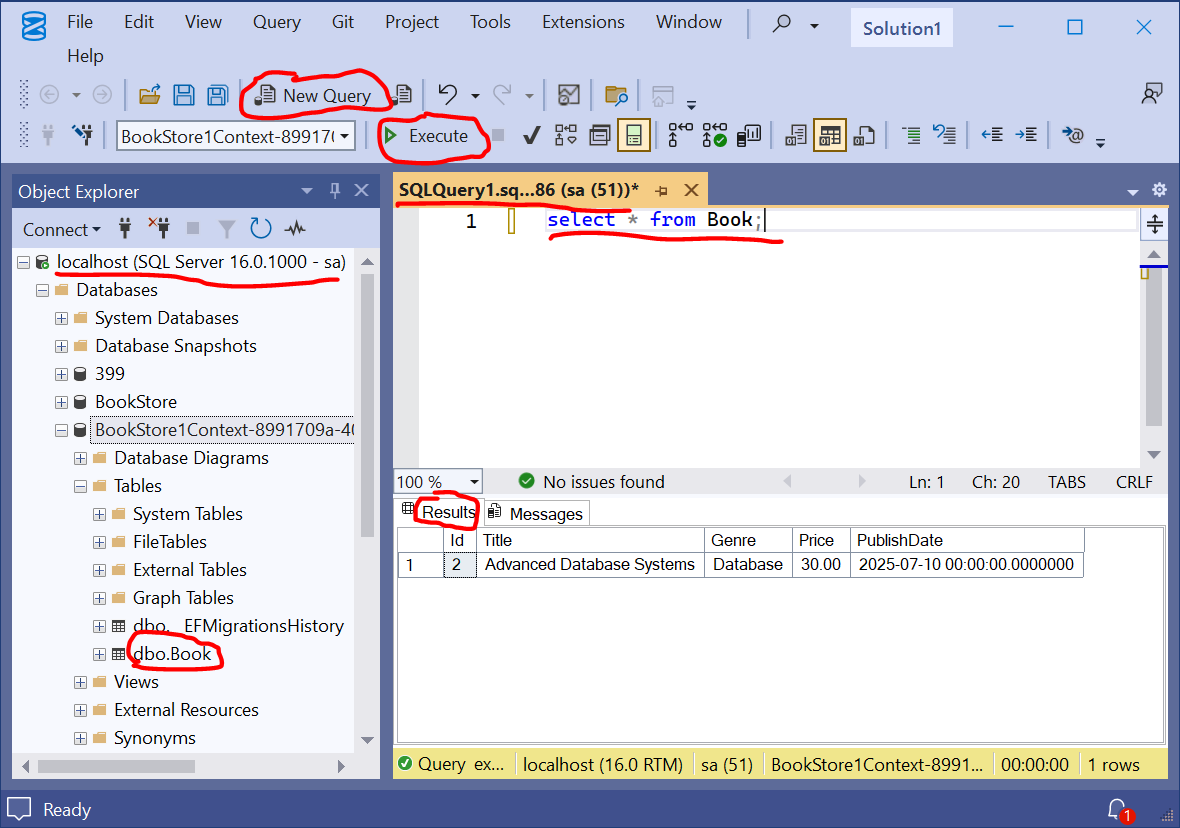Close the SQLQuery1 tab

(x=691, y=190)
